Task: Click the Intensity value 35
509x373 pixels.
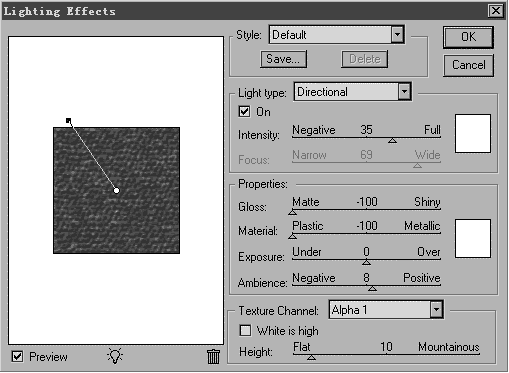Action: click(x=366, y=129)
